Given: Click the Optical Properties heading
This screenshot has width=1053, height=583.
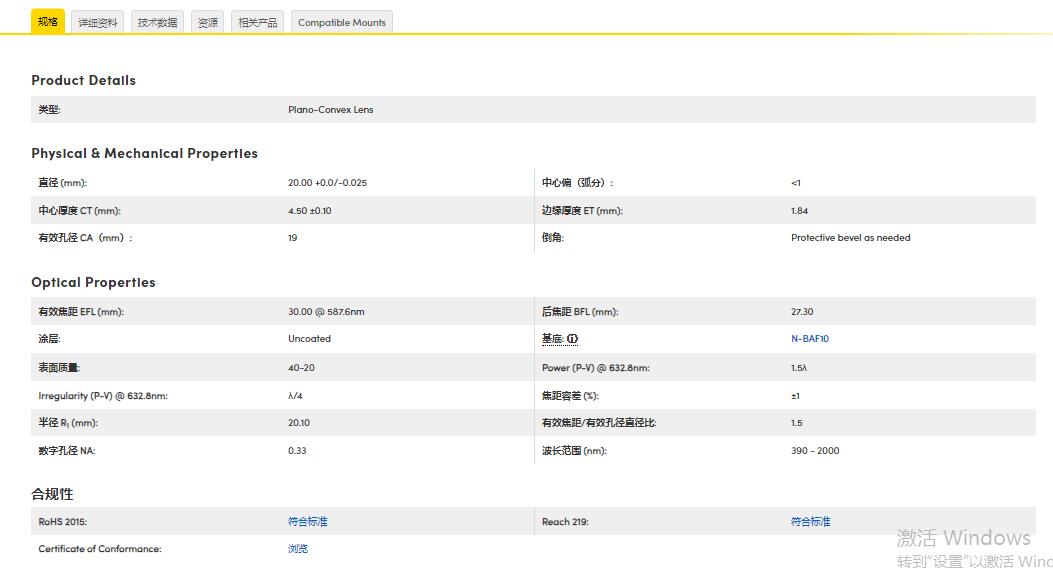Looking at the screenshot, I should tap(93, 282).
